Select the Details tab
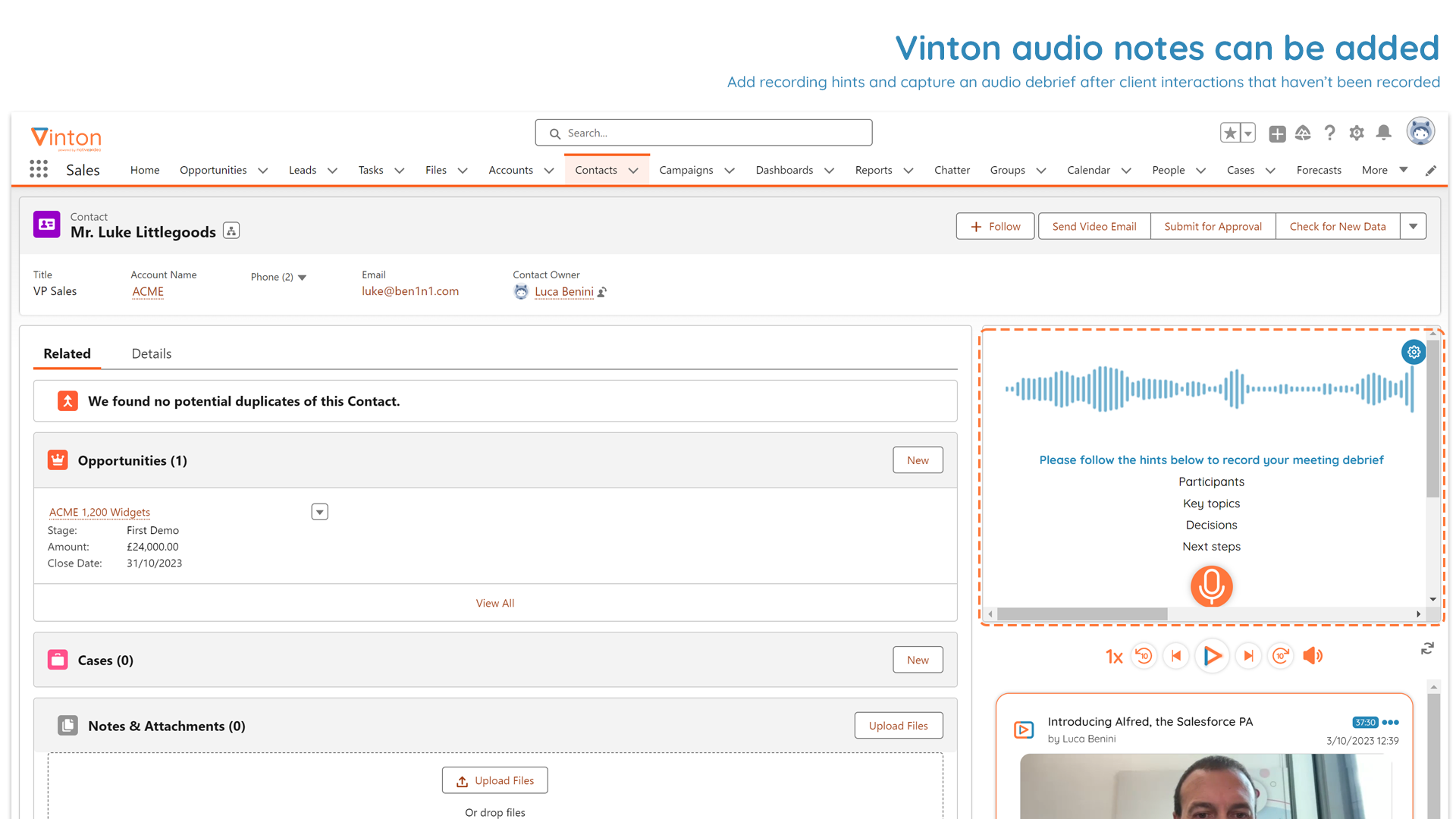The image size is (1456, 819). (x=151, y=353)
